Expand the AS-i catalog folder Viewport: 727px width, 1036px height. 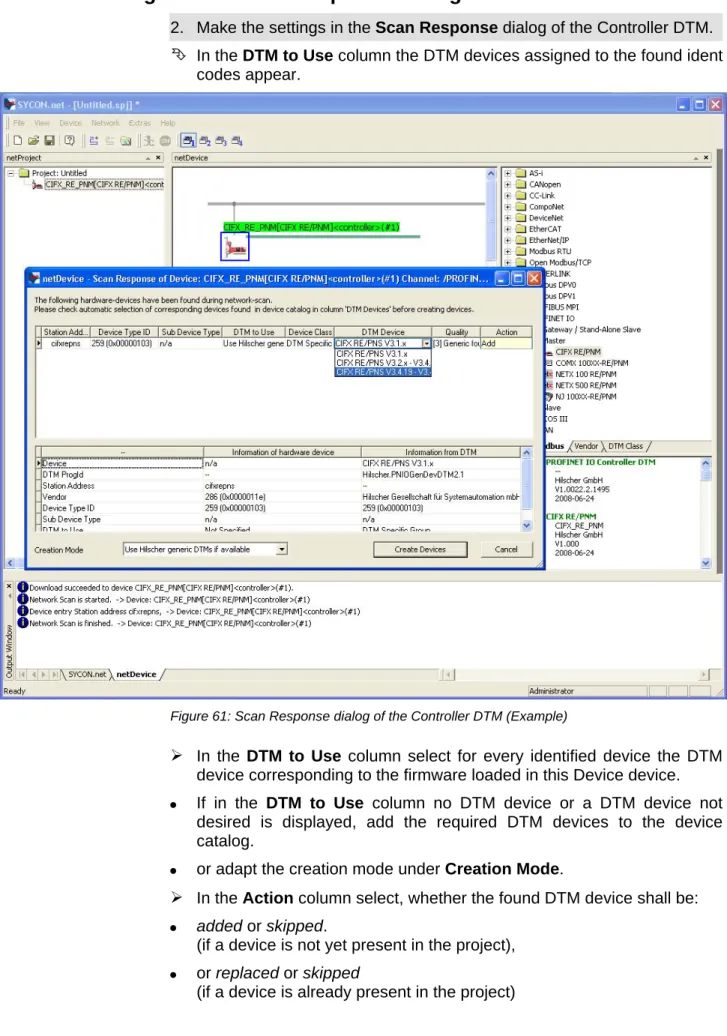coord(508,173)
